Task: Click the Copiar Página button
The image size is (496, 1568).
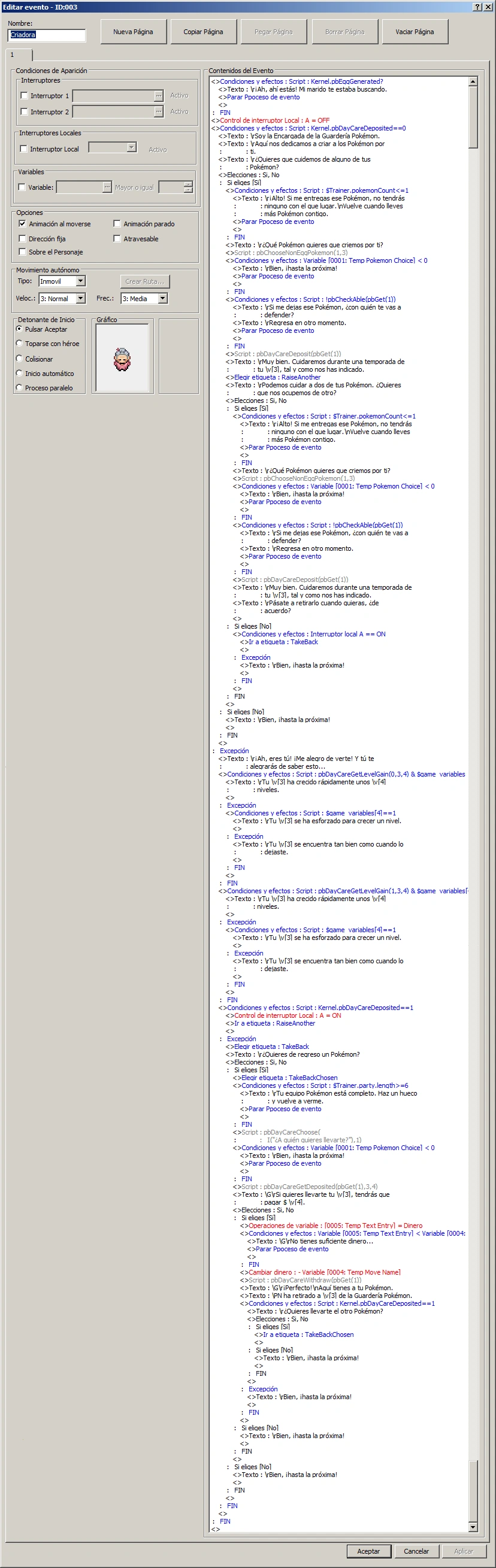Action: (x=203, y=32)
